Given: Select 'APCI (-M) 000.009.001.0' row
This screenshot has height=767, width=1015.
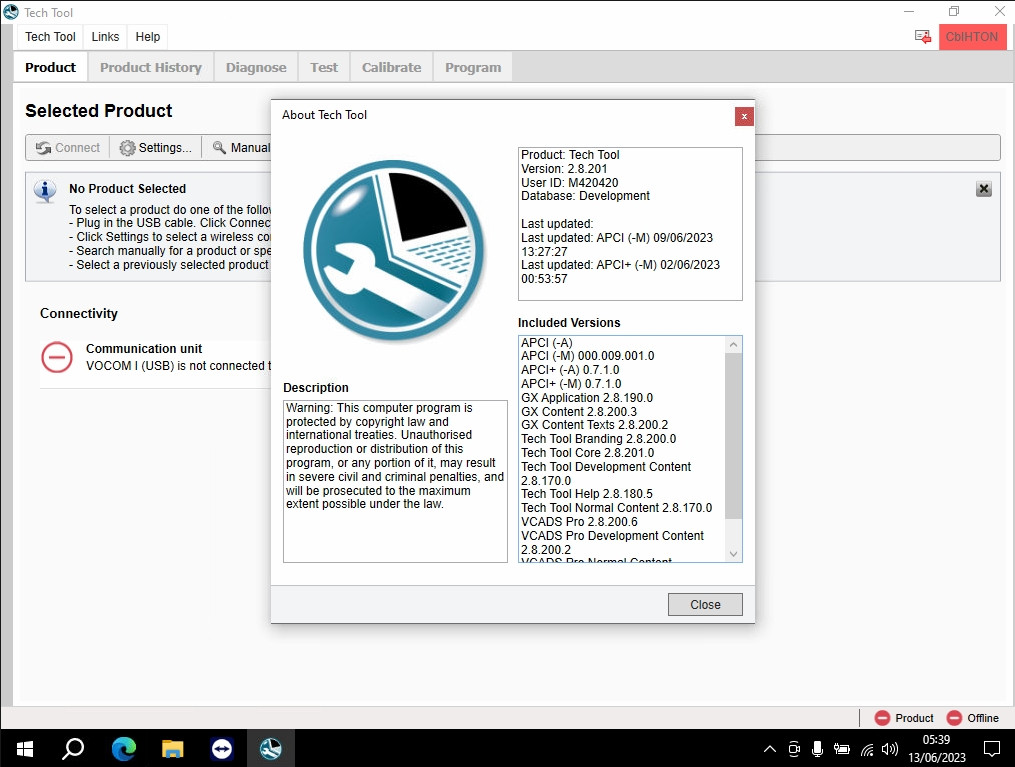Looking at the screenshot, I should pos(587,356).
